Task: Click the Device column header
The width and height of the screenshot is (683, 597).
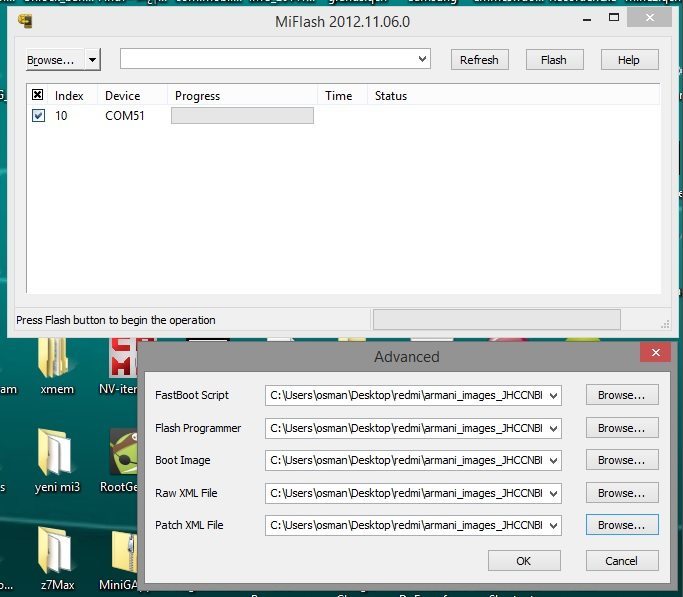Action: coord(122,96)
